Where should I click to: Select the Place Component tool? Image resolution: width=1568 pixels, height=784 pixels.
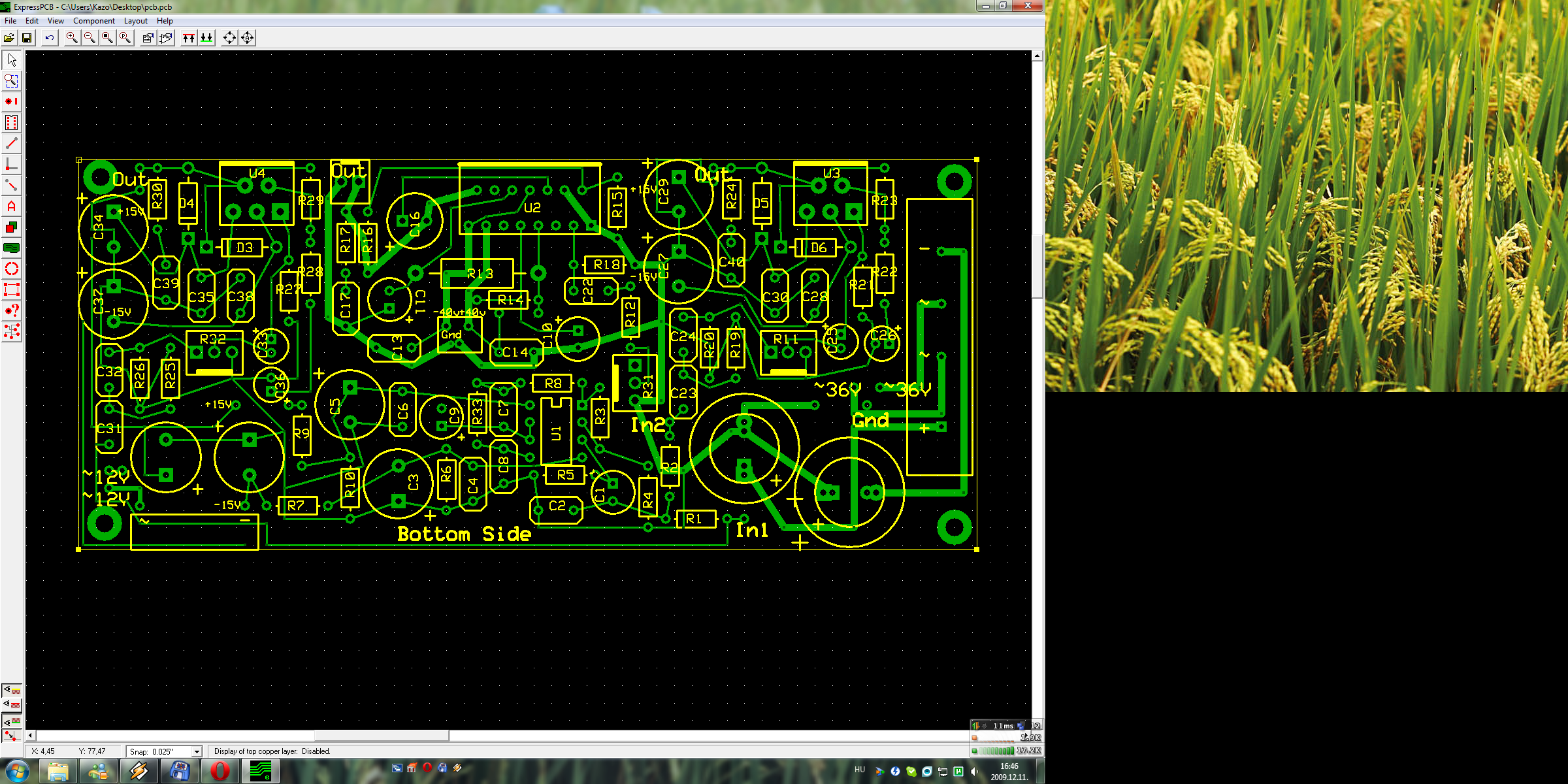point(11,122)
